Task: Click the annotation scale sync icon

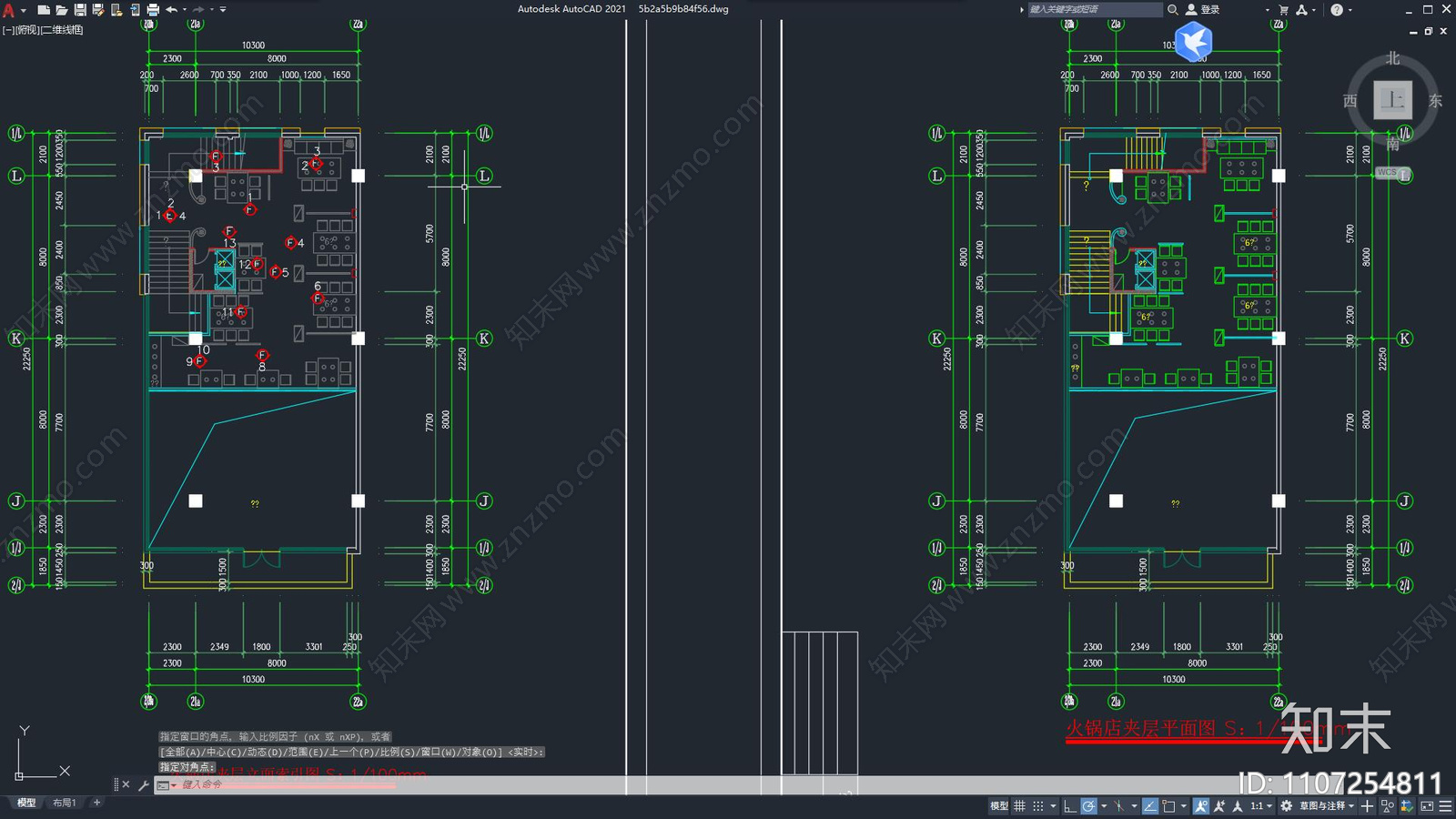Action: [1238, 805]
